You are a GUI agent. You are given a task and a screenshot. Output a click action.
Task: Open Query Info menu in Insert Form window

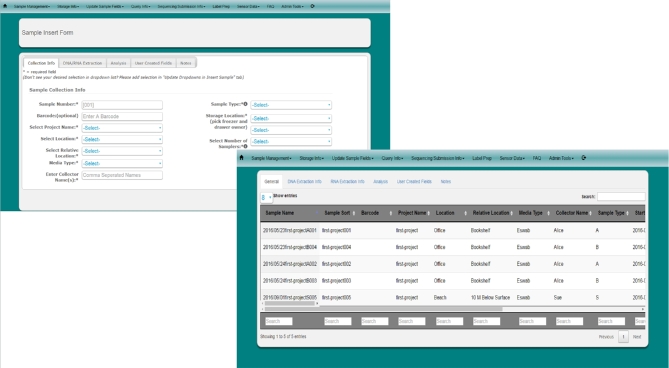coord(141,6)
